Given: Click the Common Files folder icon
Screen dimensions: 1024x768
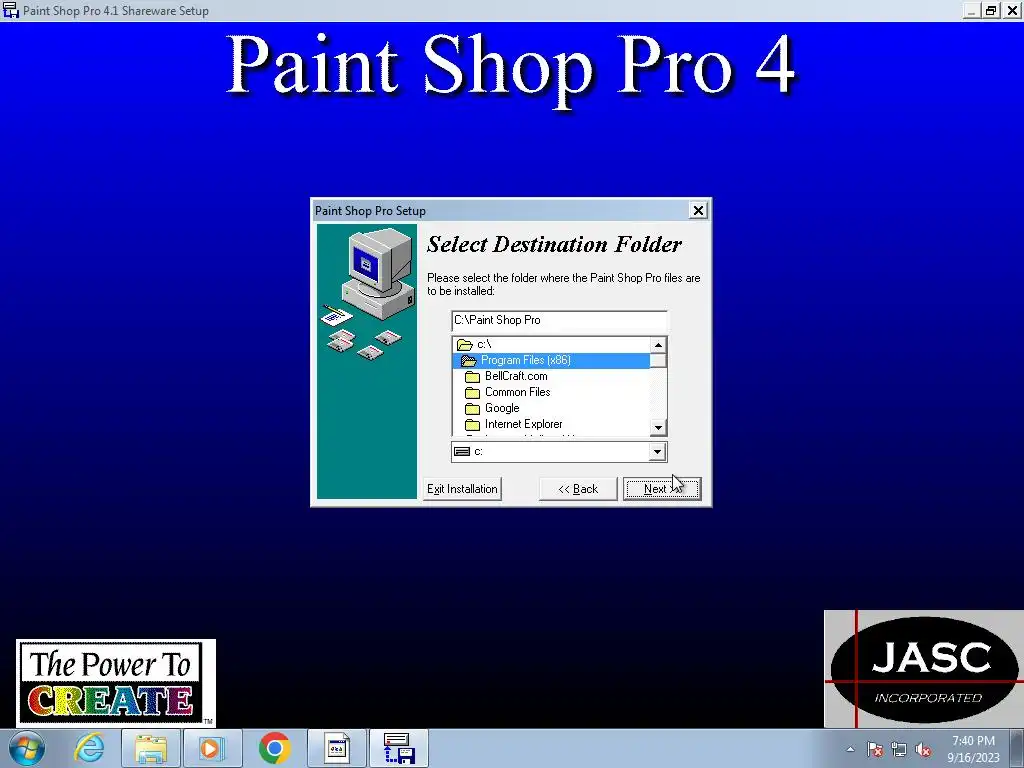Looking at the screenshot, I should (x=472, y=392).
